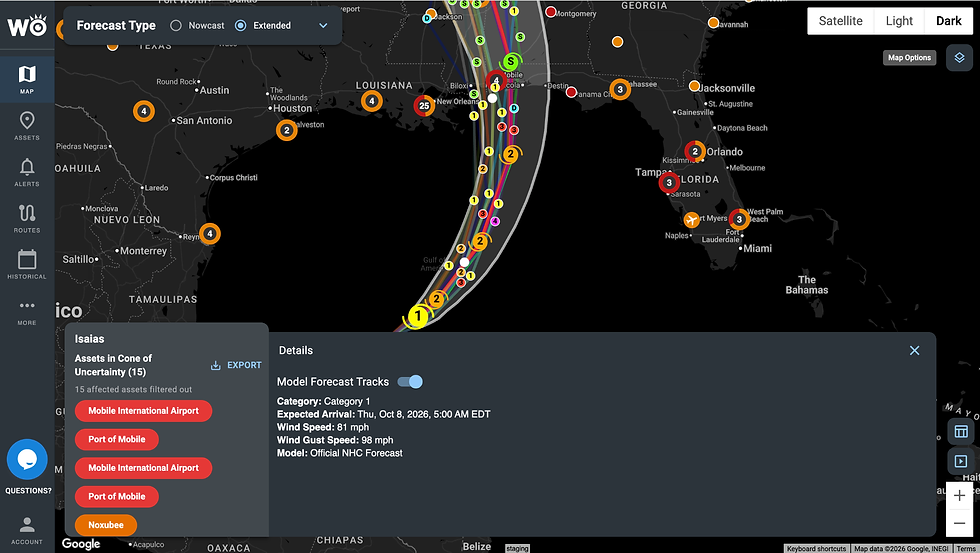This screenshot has width=980, height=553.
Task: Click the cluster marker 2 near Orlando
Action: pyautogui.click(x=694, y=151)
